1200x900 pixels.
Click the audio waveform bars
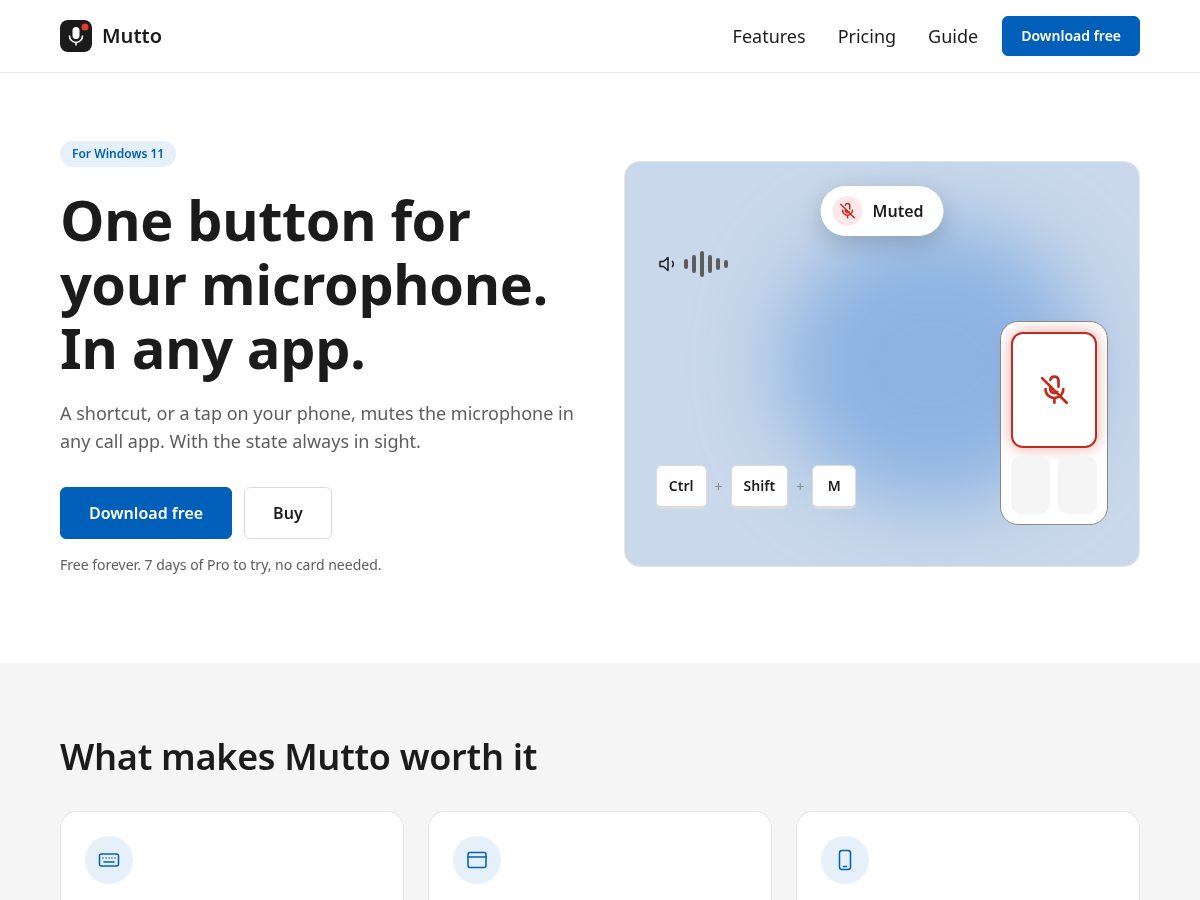[x=706, y=264]
